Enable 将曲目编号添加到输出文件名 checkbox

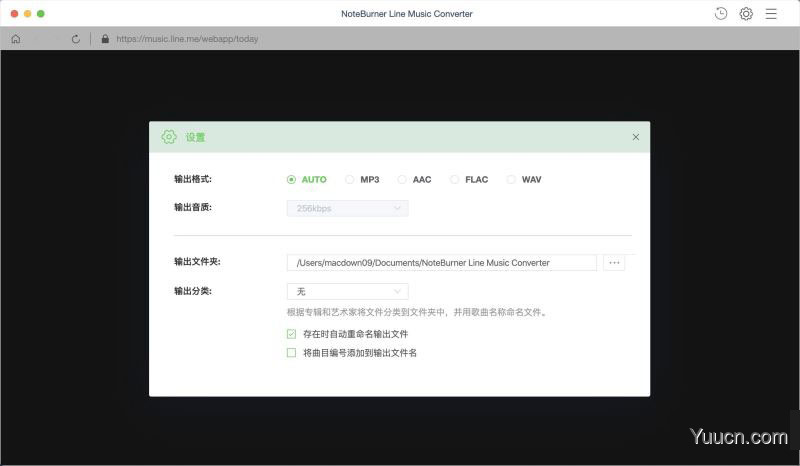coord(291,353)
